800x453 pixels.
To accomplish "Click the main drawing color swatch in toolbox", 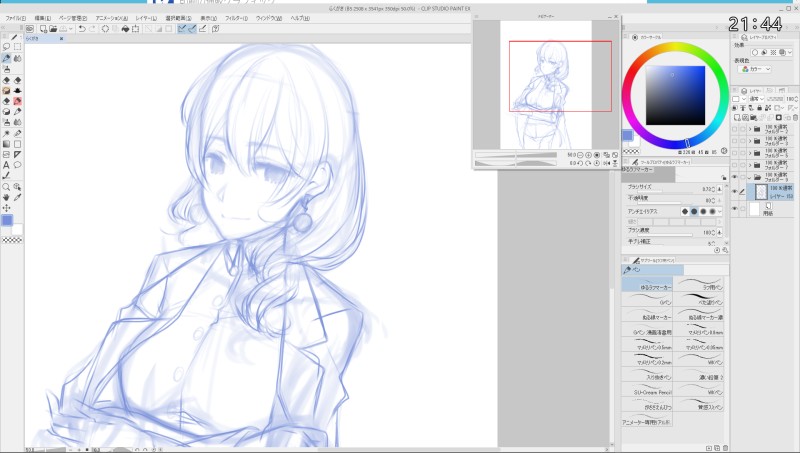I will coord(7,220).
